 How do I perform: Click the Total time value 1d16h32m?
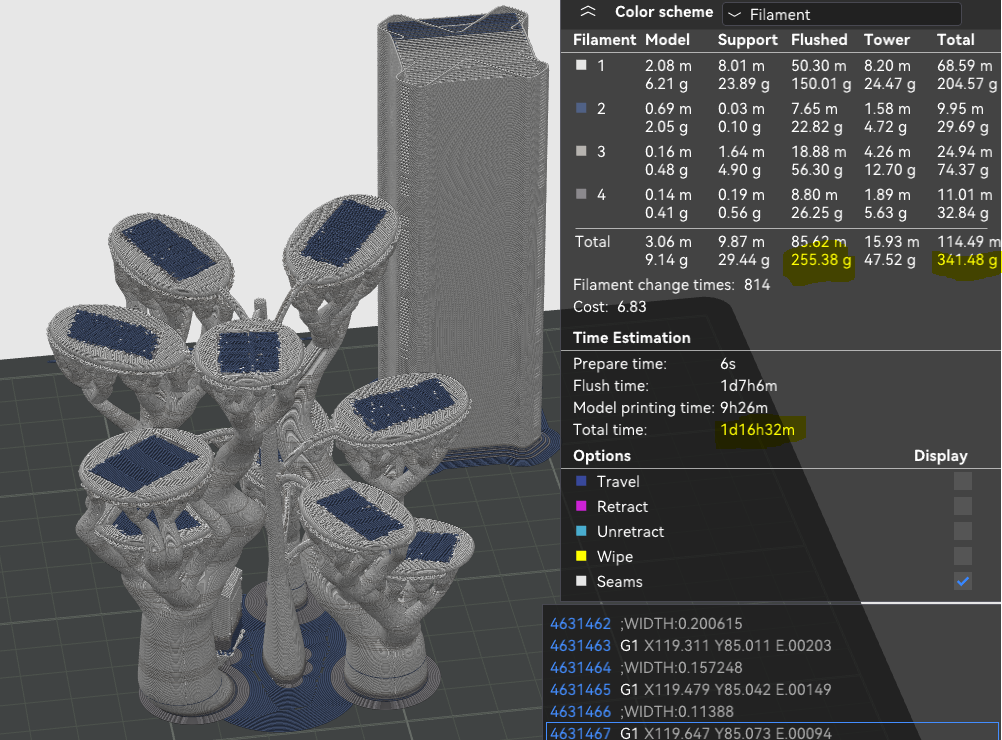pos(757,430)
